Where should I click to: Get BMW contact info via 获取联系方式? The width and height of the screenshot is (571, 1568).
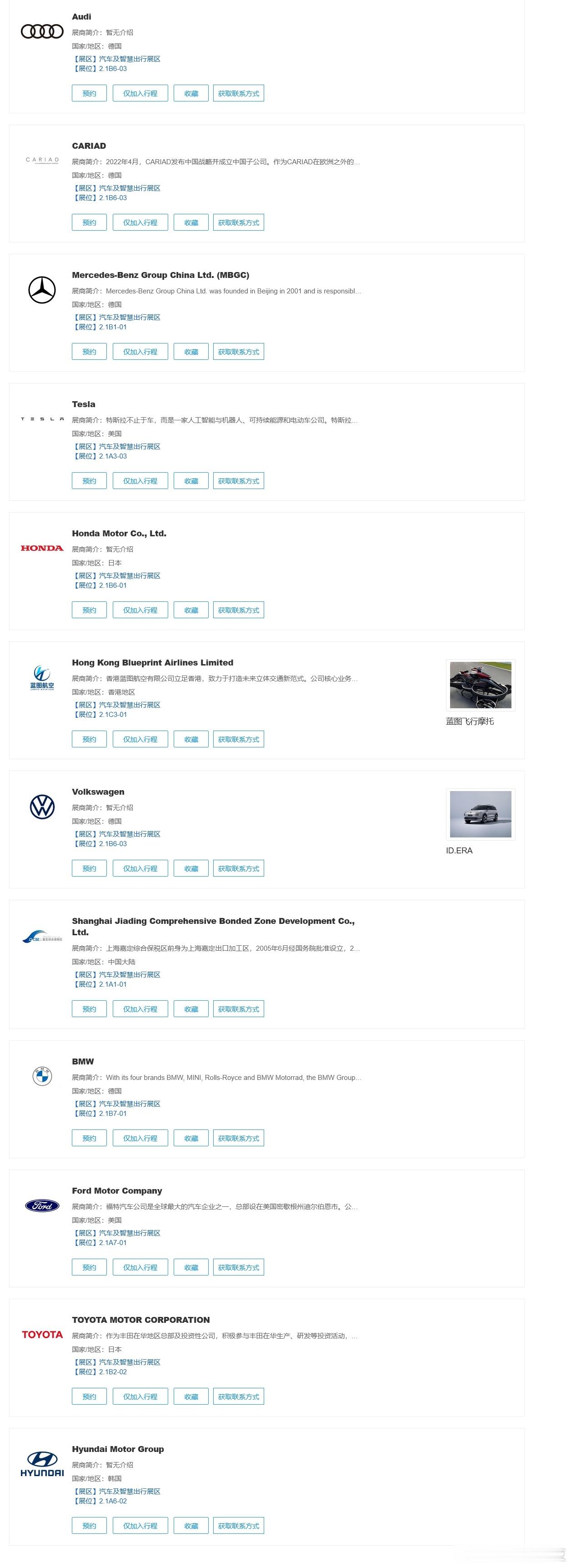click(238, 1138)
